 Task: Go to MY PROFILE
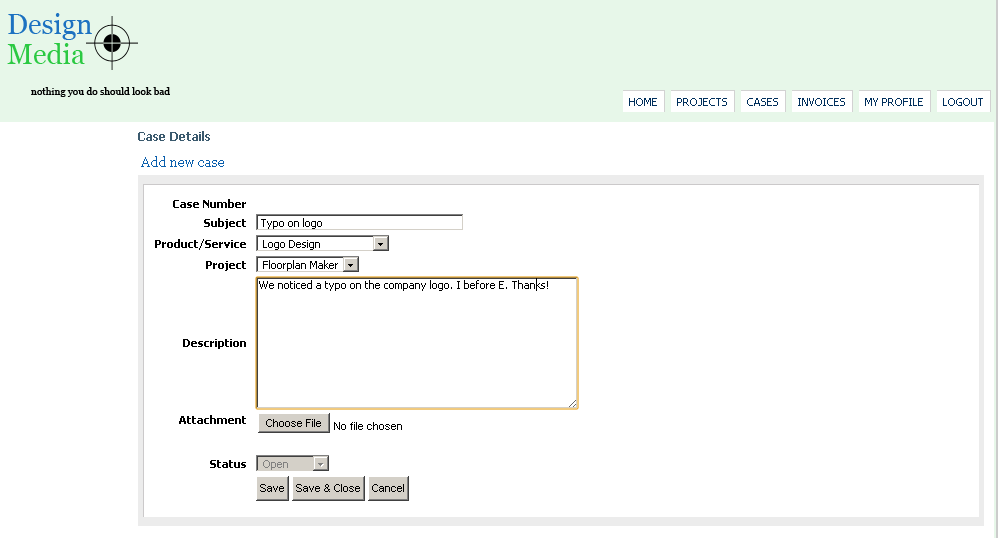click(x=894, y=102)
